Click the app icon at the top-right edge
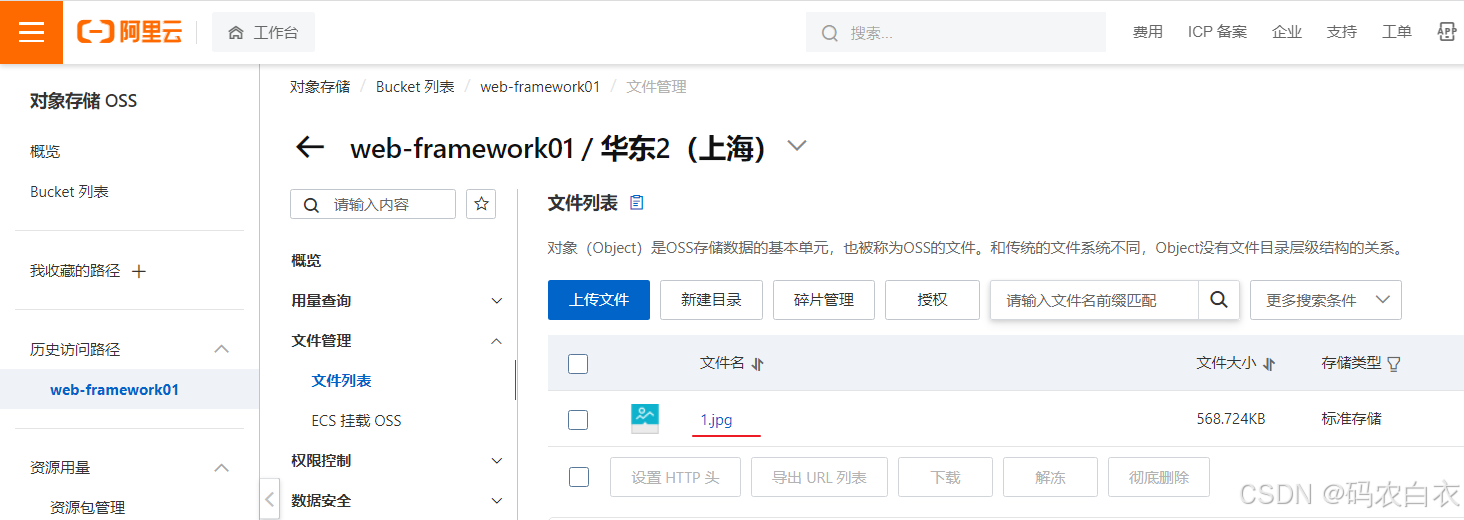1464x520 pixels. click(x=1447, y=32)
